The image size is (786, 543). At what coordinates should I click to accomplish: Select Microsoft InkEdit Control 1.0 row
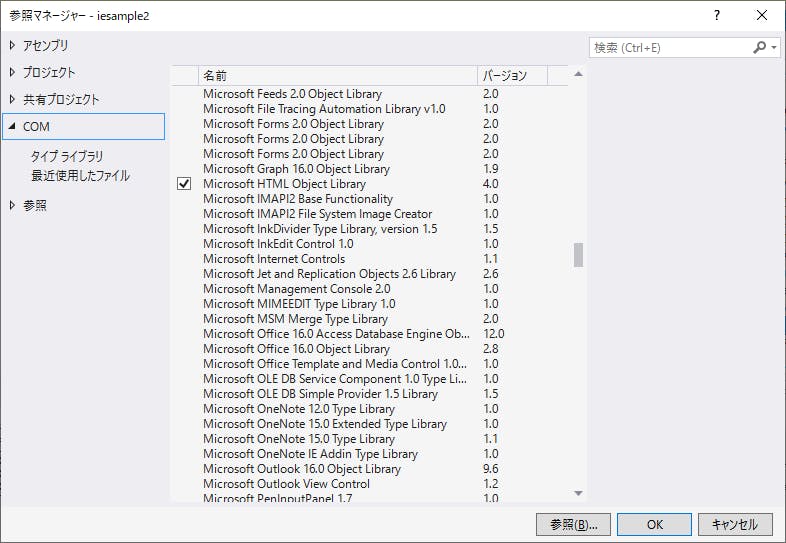point(369,244)
